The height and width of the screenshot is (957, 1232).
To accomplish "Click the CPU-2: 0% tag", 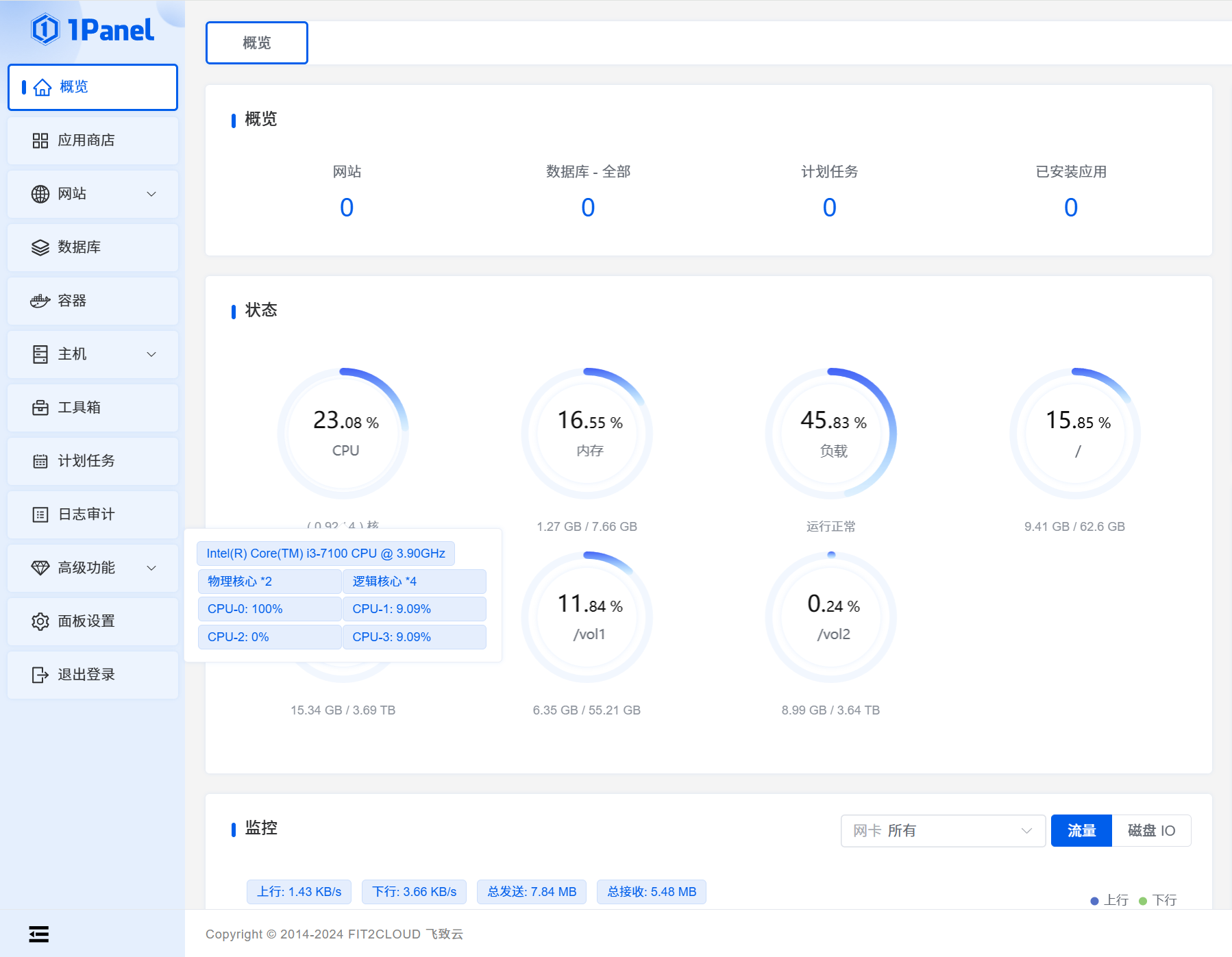I will click(269, 637).
